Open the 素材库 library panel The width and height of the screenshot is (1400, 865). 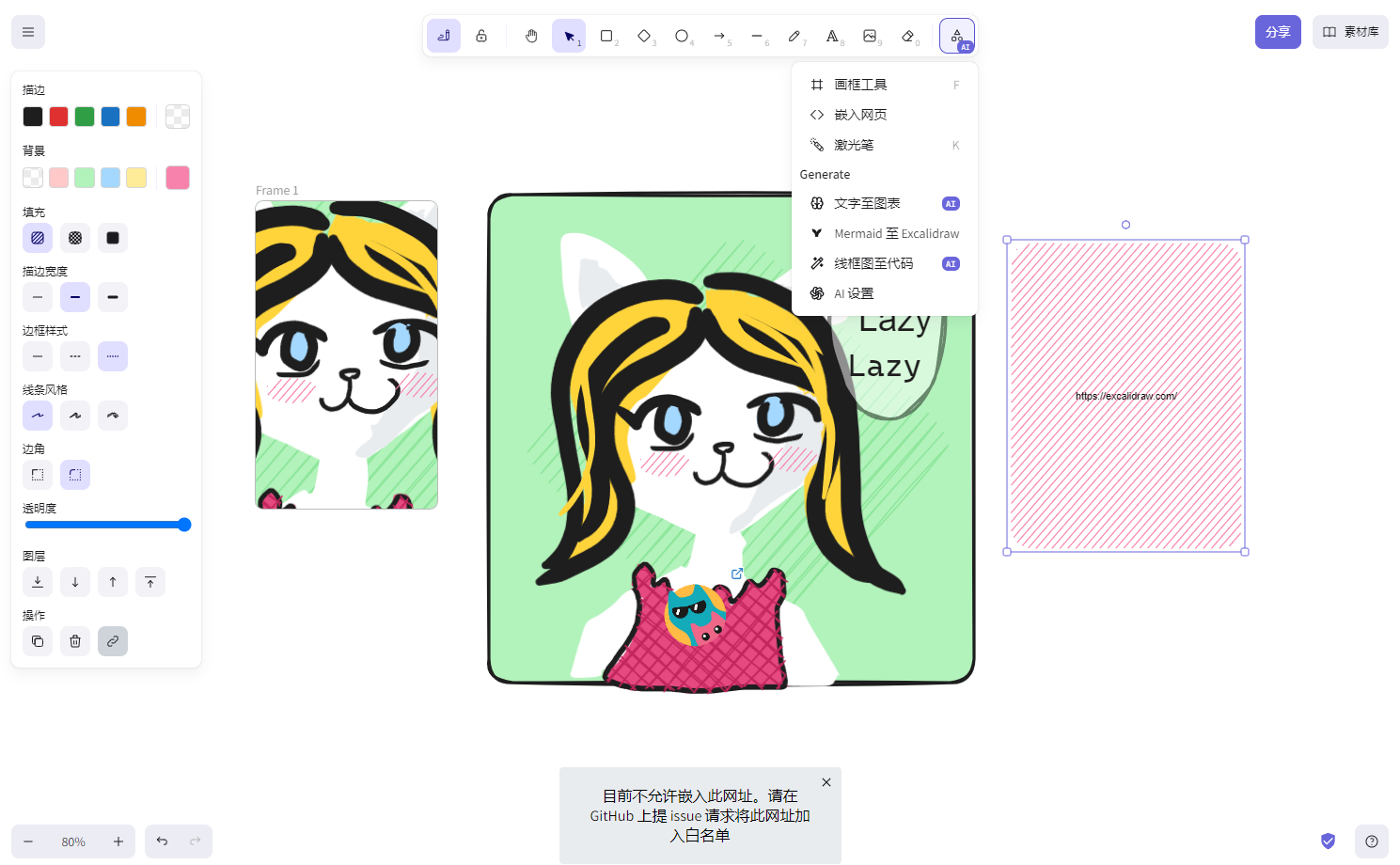1350,32
